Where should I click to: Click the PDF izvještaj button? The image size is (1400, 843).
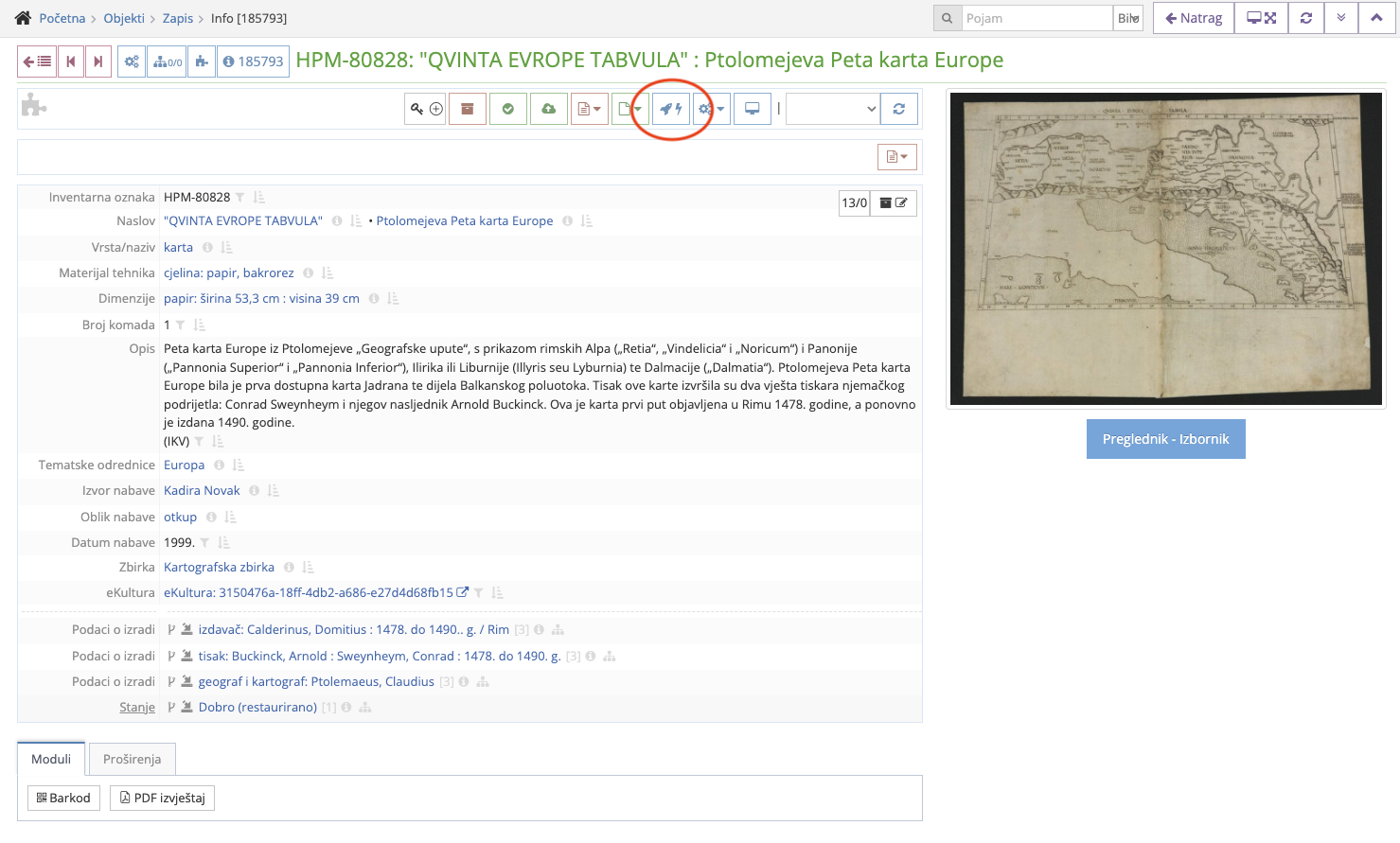point(163,798)
